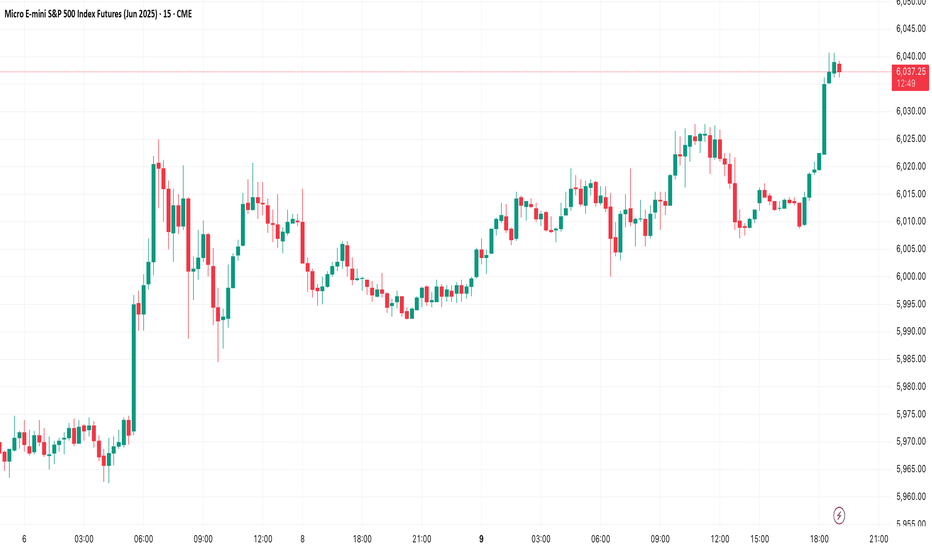The image size is (932, 550).
Task: Click the 6,015.00 price axis label
Action: (911, 194)
